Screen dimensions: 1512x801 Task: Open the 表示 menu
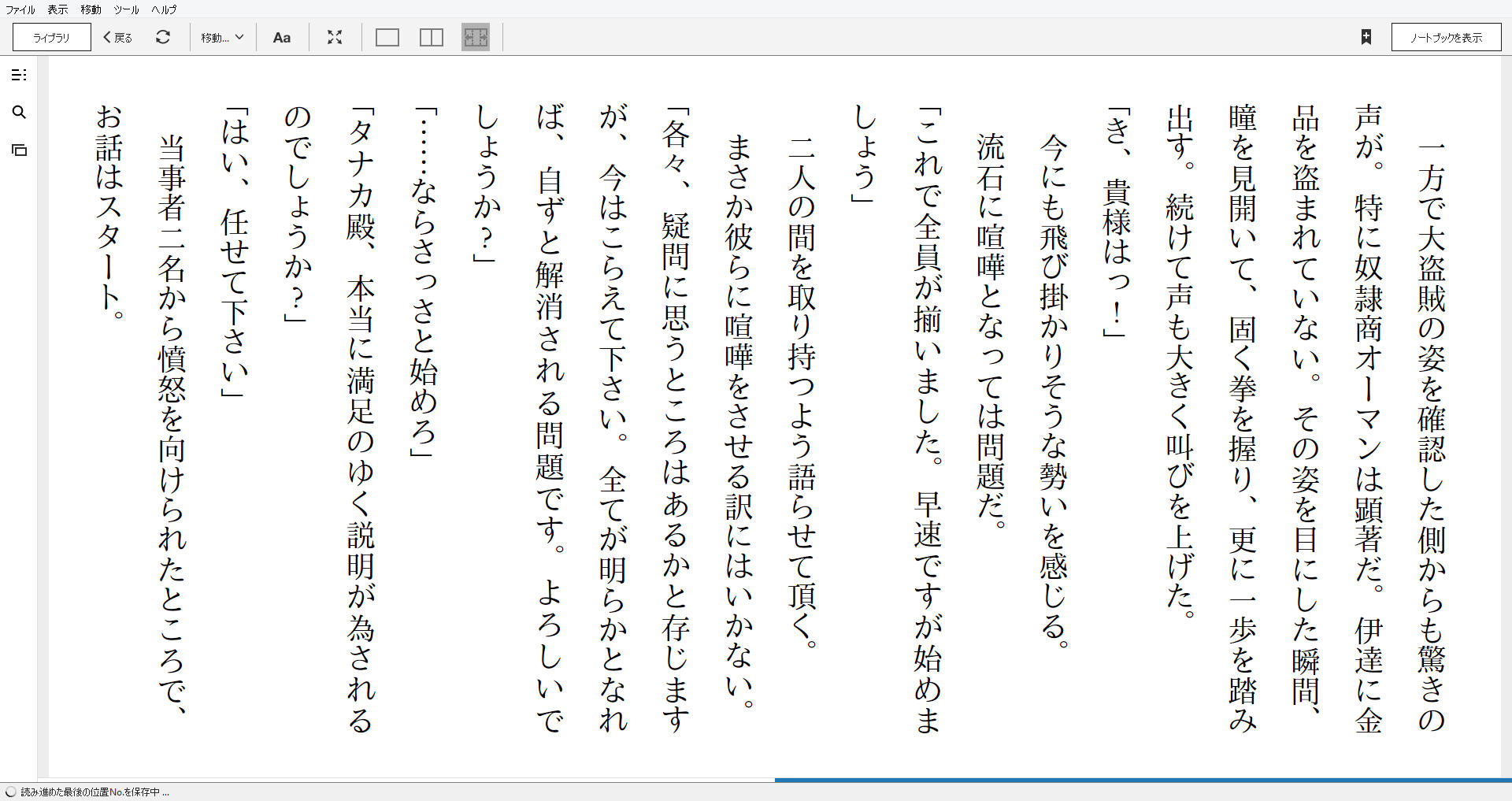[x=57, y=9]
